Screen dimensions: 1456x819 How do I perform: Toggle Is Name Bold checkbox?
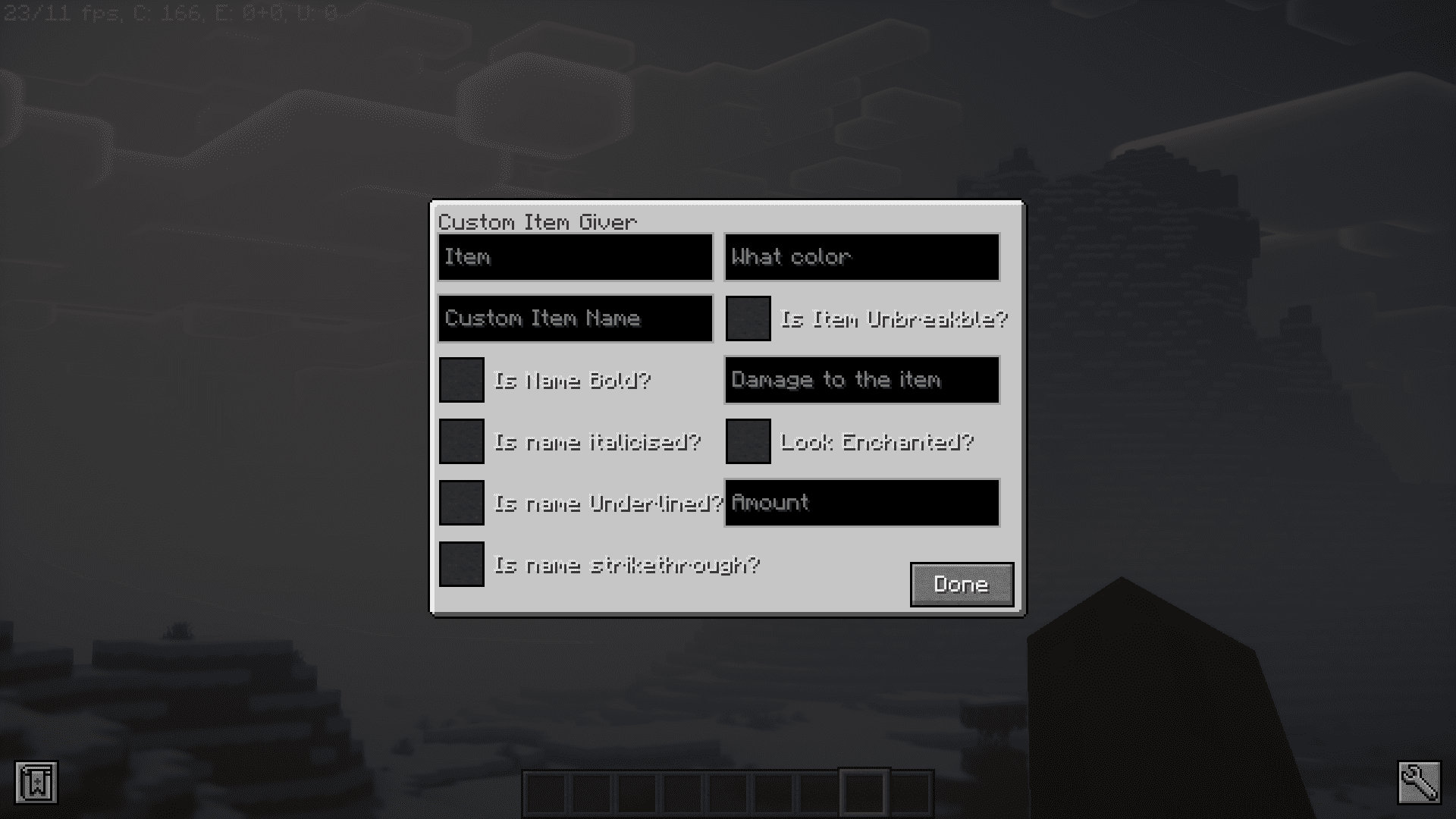coord(461,379)
